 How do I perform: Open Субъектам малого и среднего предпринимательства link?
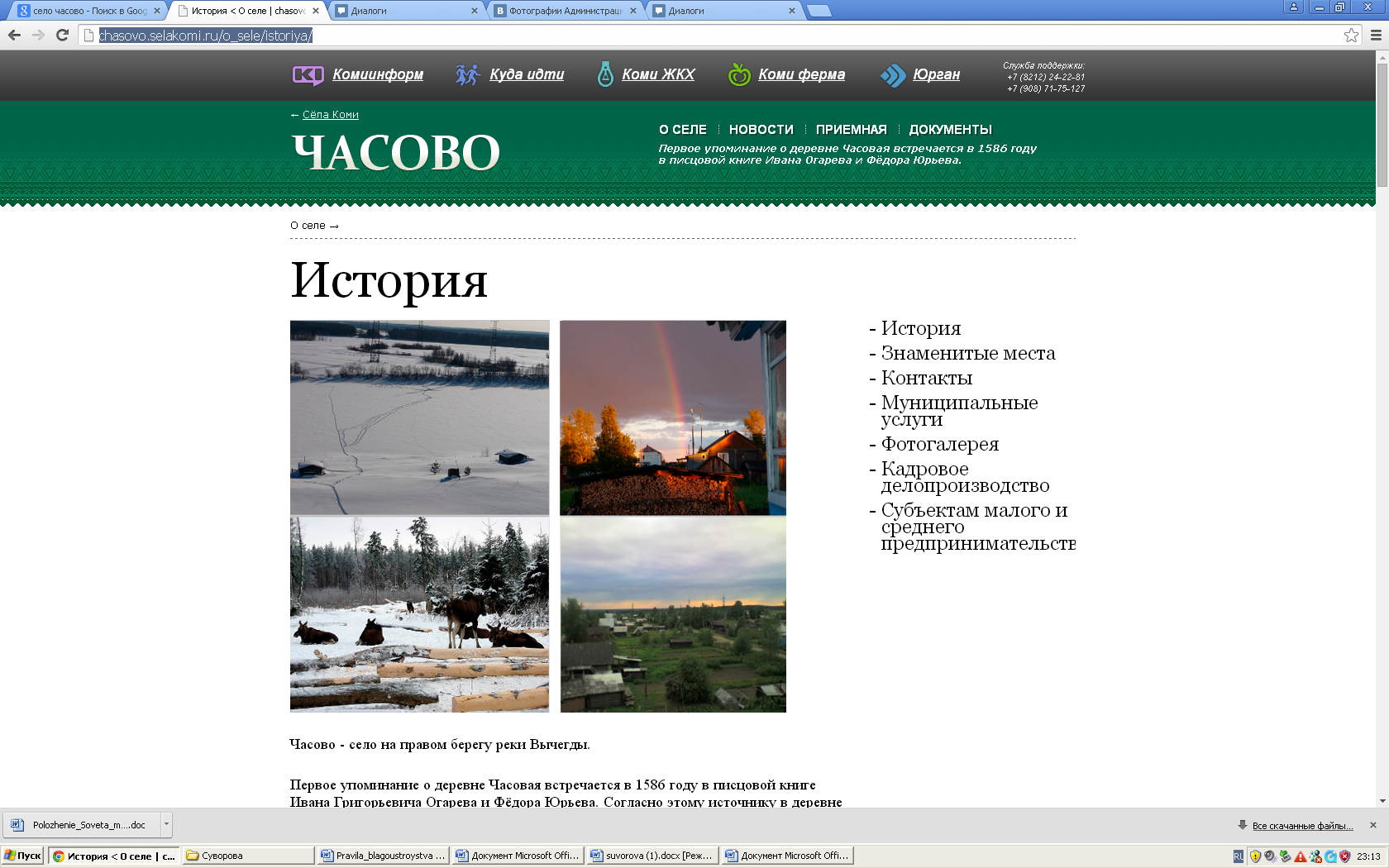click(x=978, y=527)
